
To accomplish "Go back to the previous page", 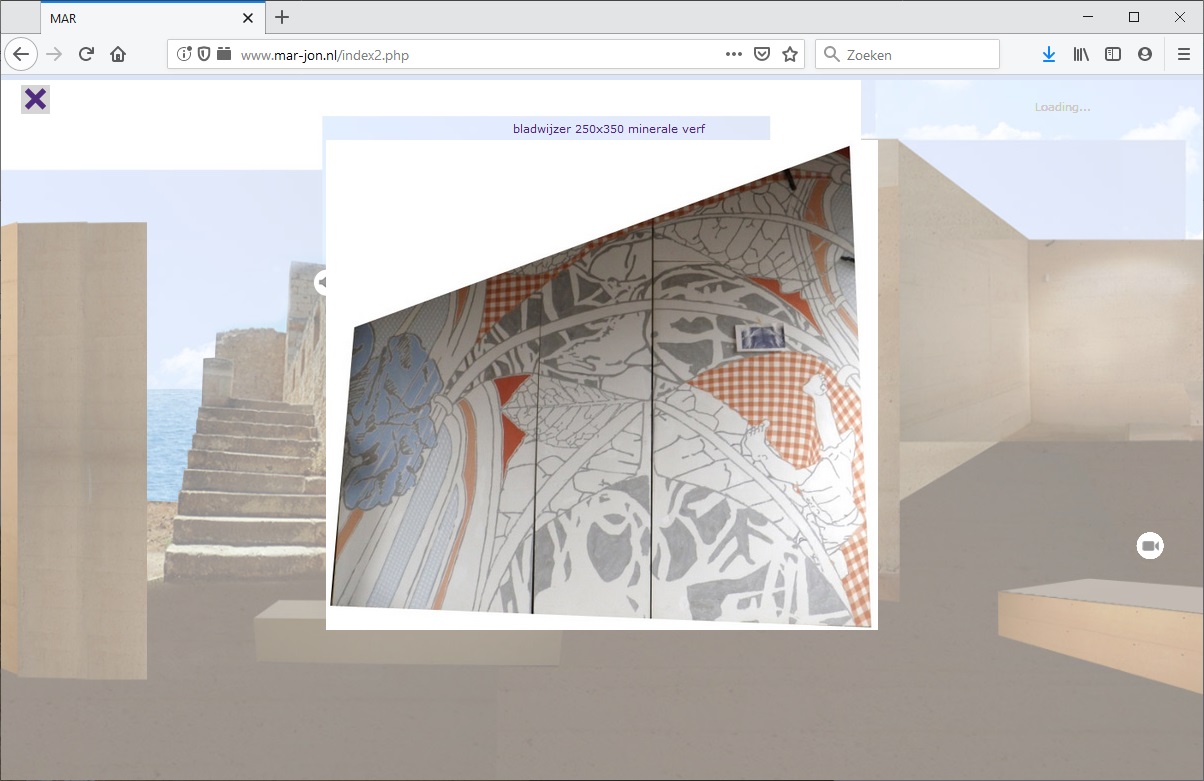I will (22, 55).
